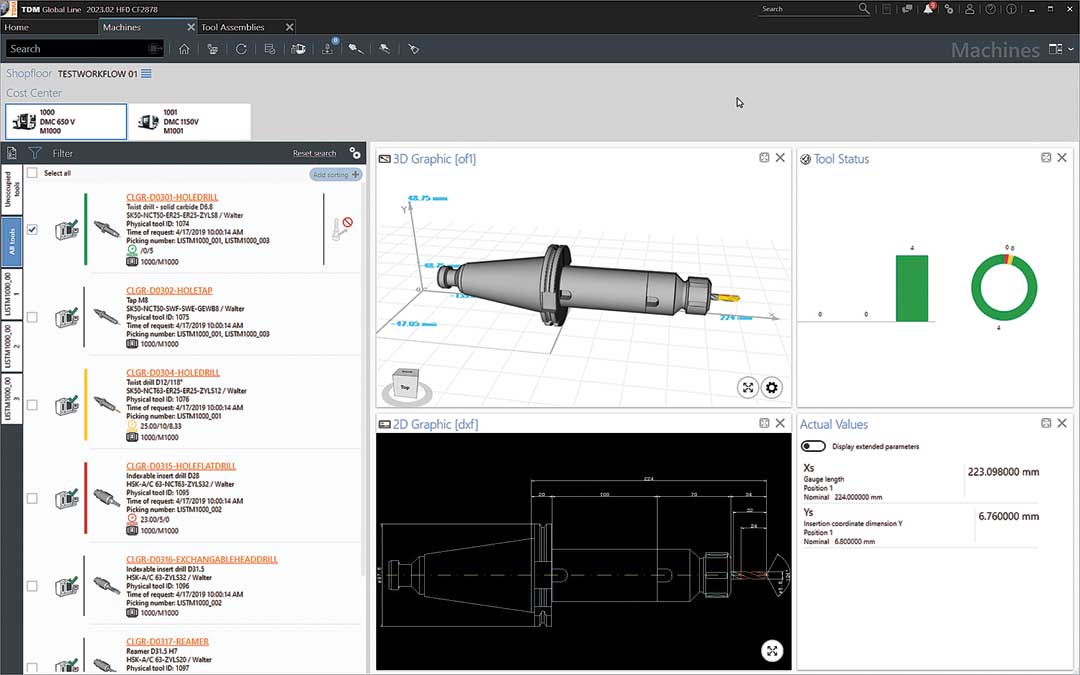This screenshot has width=1080, height=675.
Task: Select the LISTM1000_00 3 side tab
Action: [12, 399]
